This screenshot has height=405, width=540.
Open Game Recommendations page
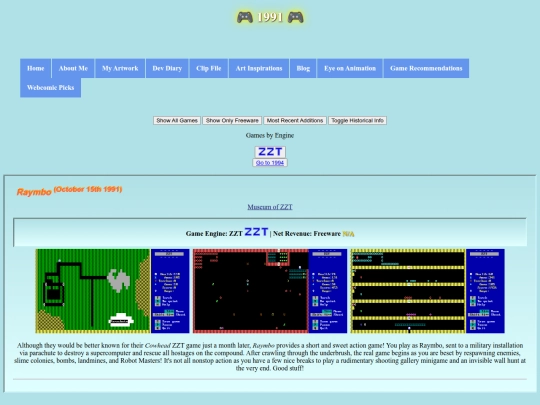click(426, 68)
